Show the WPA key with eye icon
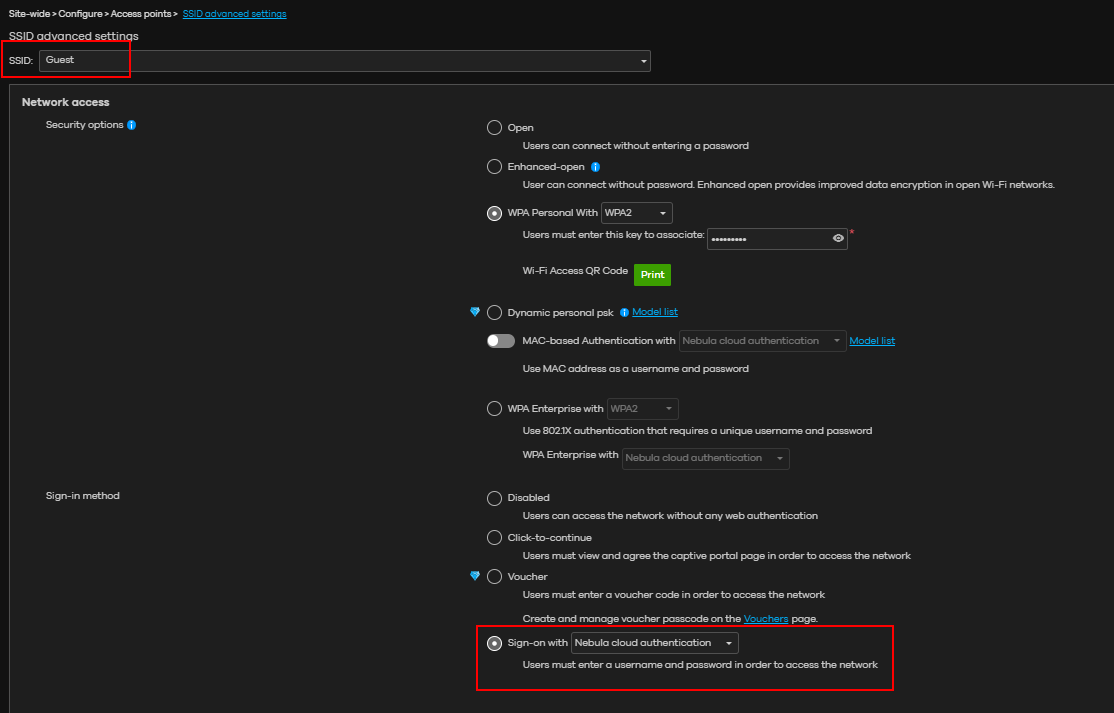Viewport: 1114px width, 713px height. click(x=838, y=239)
